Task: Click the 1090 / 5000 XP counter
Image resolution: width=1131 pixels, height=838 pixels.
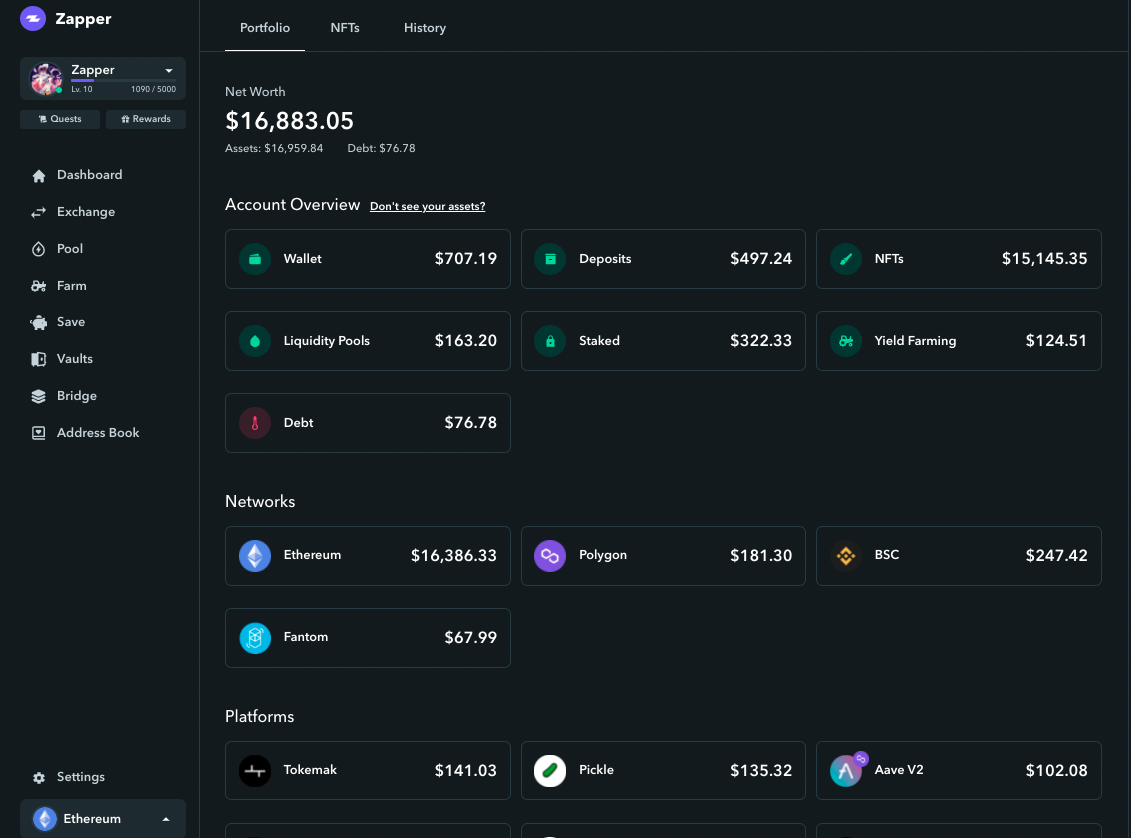Action: click(154, 89)
